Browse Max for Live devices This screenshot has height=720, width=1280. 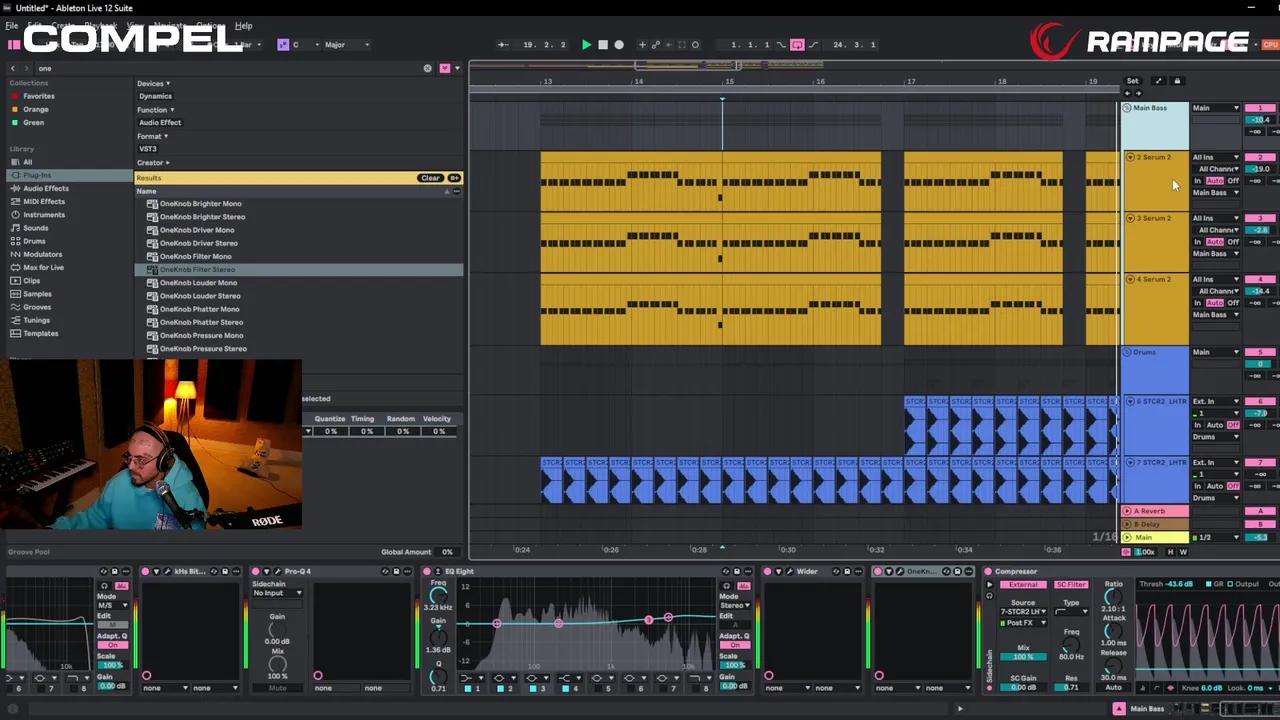click(43, 267)
